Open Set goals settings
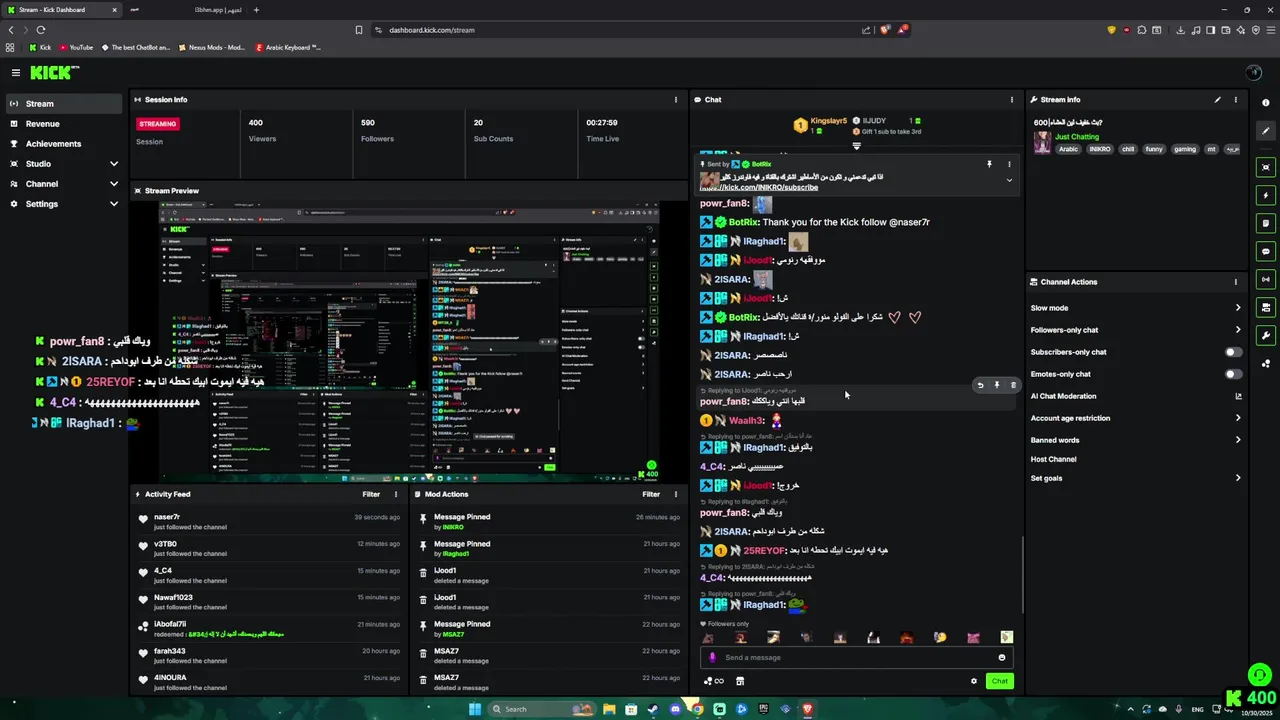The image size is (1280, 720). pyautogui.click(x=1136, y=478)
